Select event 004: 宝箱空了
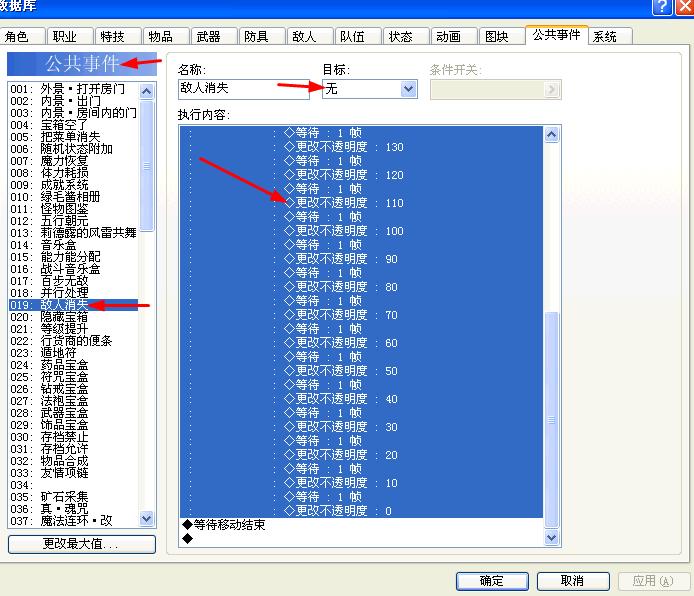The height and width of the screenshot is (596, 694). tap(73, 125)
